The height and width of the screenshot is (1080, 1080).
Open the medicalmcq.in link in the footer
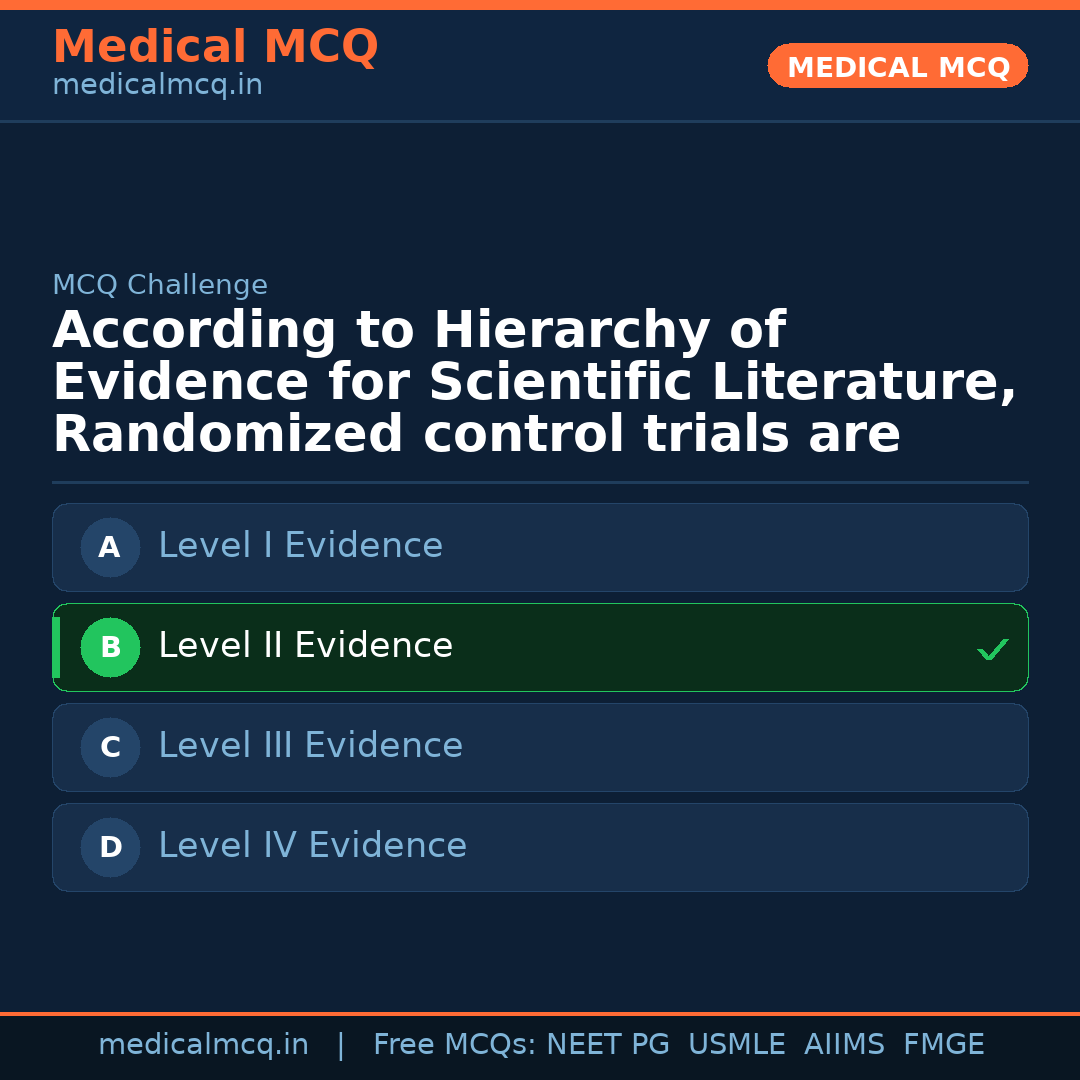[203, 1045]
